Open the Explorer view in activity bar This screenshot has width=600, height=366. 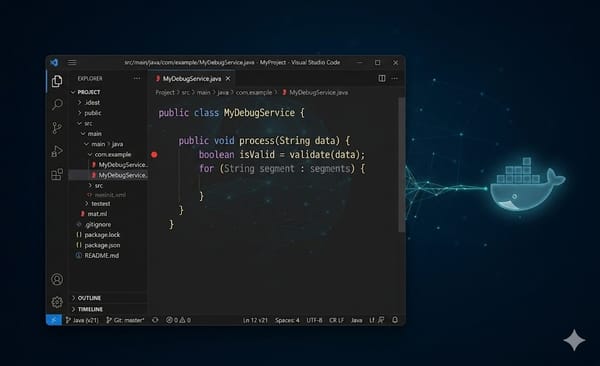[x=57, y=81]
